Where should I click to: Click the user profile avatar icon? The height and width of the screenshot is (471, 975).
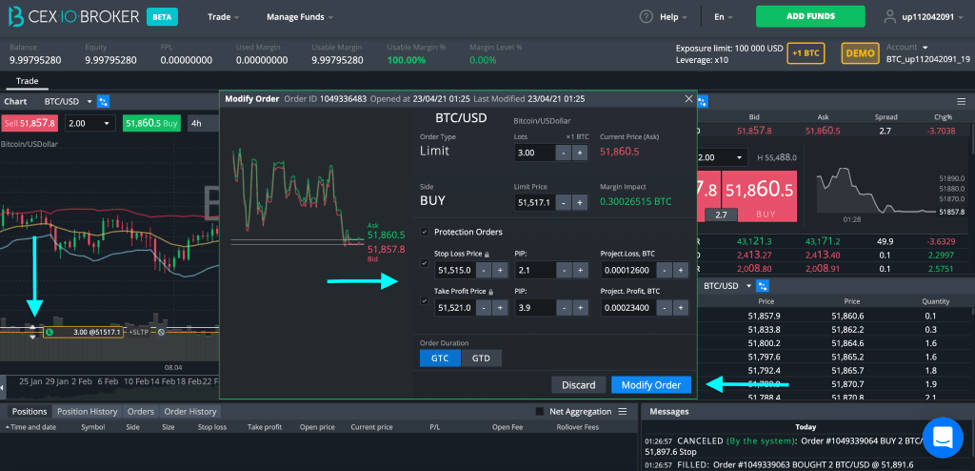[x=890, y=17]
